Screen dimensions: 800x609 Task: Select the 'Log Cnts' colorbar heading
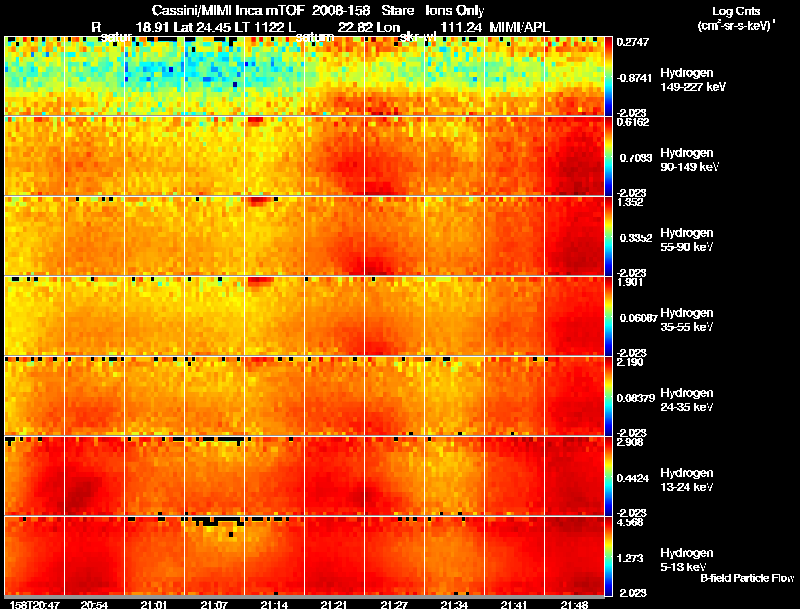pos(736,11)
